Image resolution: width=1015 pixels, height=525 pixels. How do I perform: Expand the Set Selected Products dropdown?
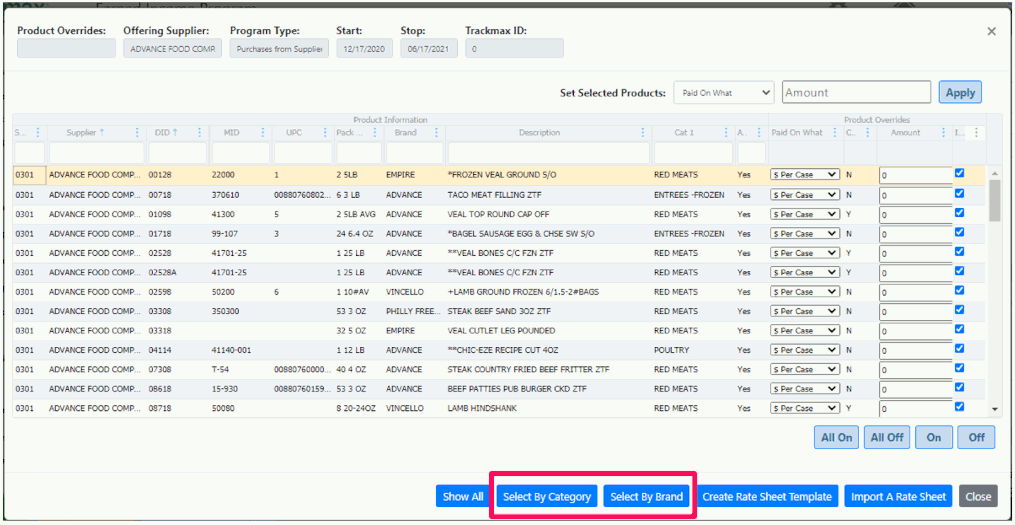pyautogui.click(x=724, y=93)
